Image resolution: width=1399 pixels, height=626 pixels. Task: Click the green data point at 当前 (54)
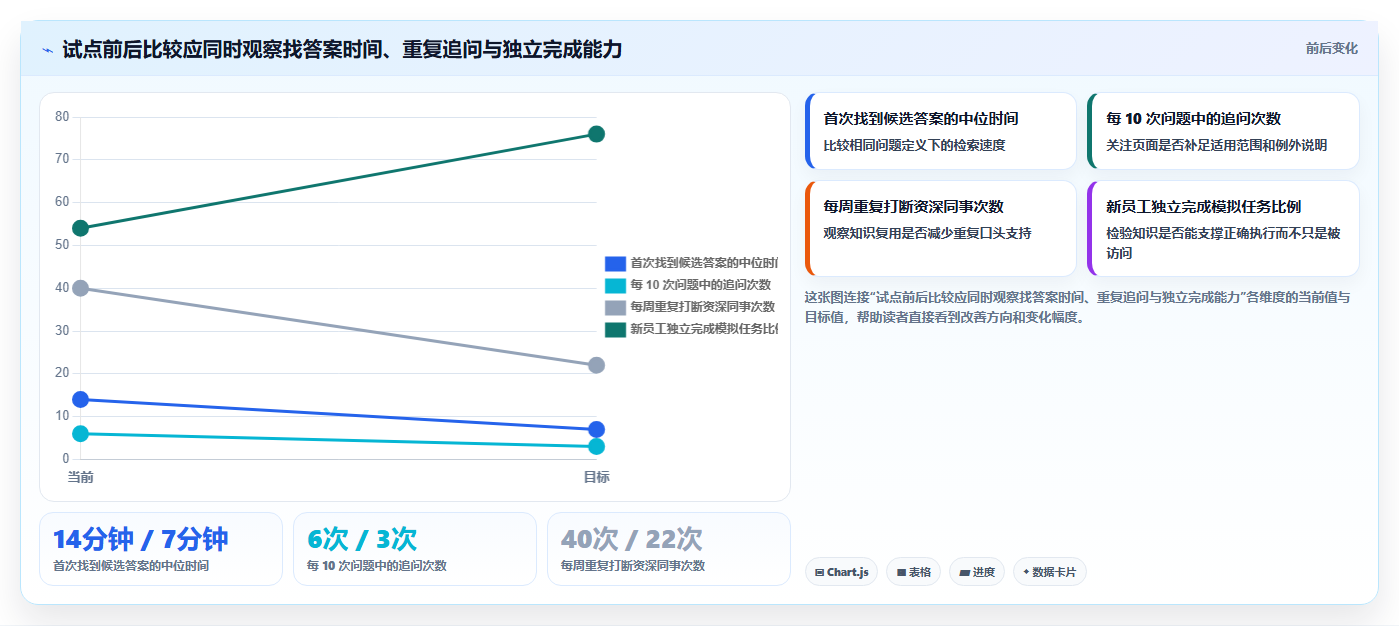point(81,228)
